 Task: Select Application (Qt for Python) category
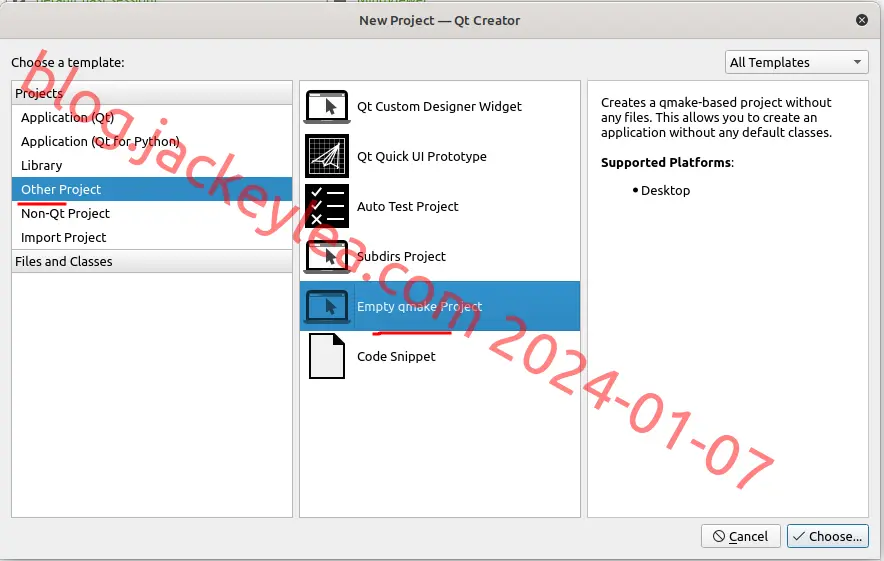tap(152, 142)
